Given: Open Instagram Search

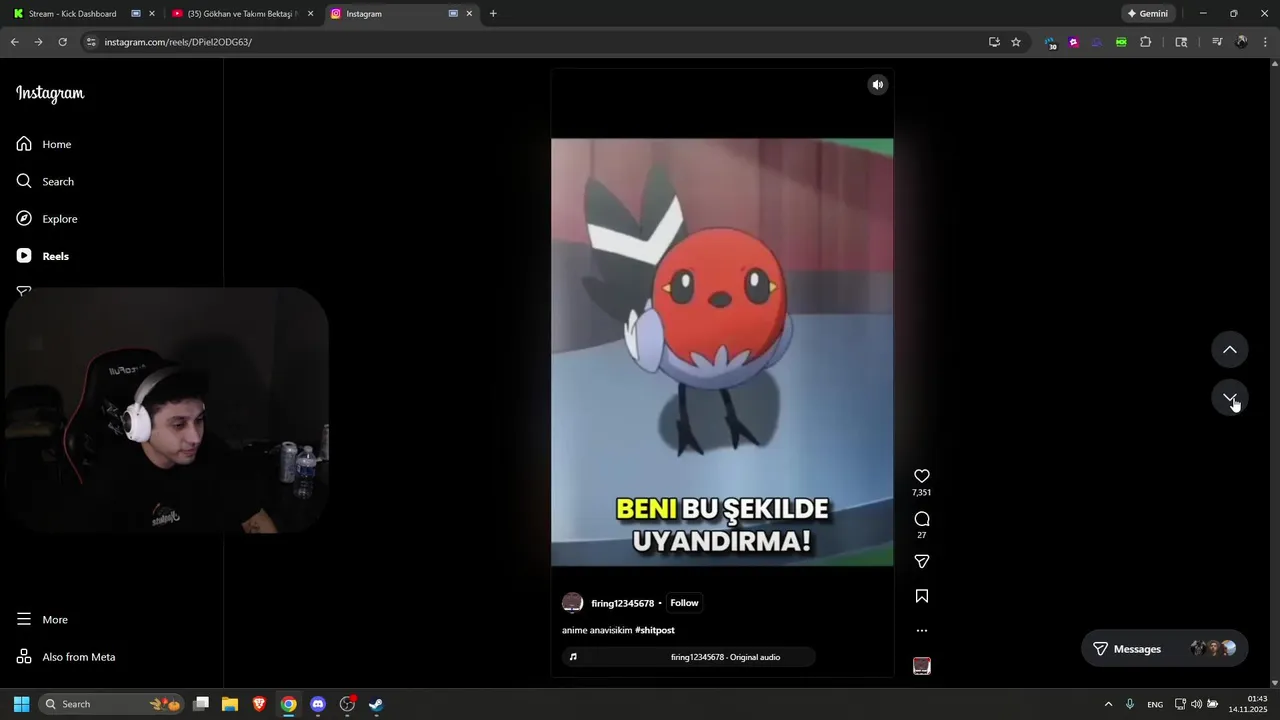Looking at the screenshot, I should (x=45, y=182).
